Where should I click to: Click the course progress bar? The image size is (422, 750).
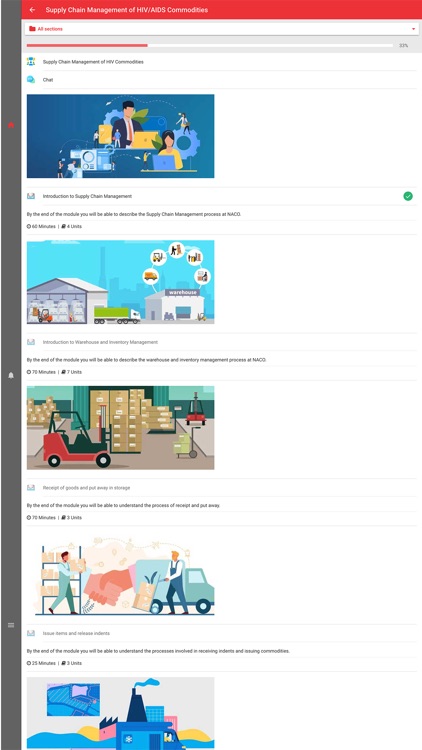point(210,45)
